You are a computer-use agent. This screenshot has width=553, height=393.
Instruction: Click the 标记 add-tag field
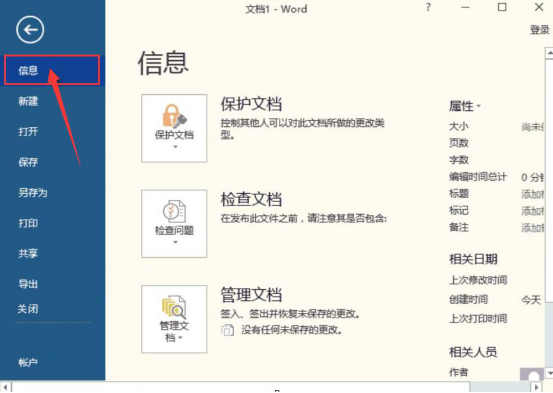pyautogui.click(x=533, y=211)
